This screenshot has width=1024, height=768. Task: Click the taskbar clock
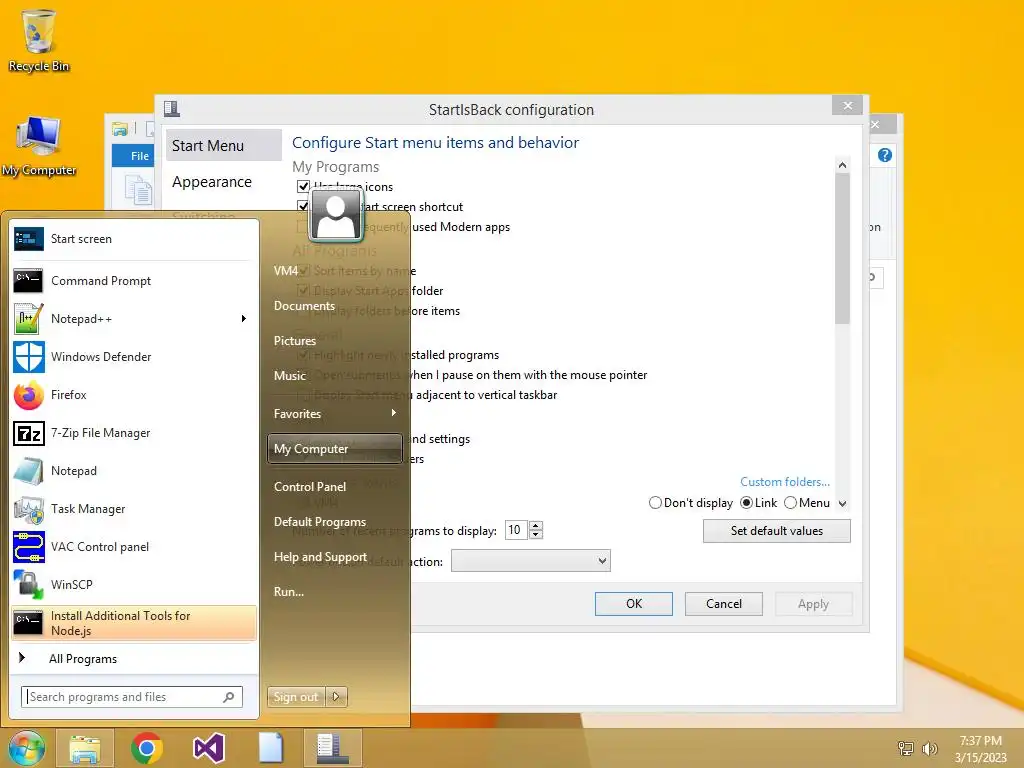(x=981, y=749)
